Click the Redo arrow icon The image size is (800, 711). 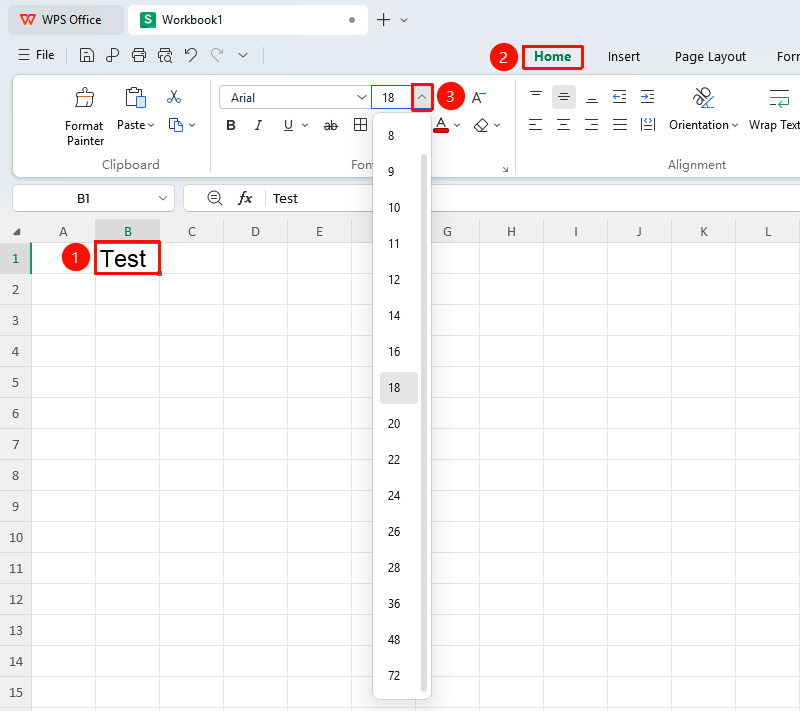[x=217, y=55]
